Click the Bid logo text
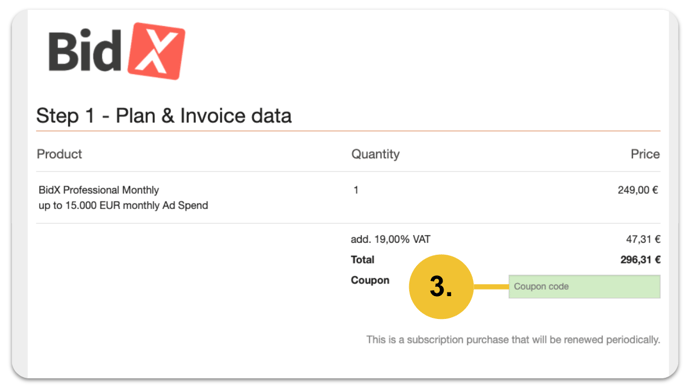688x387 pixels. (x=85, y=51)
